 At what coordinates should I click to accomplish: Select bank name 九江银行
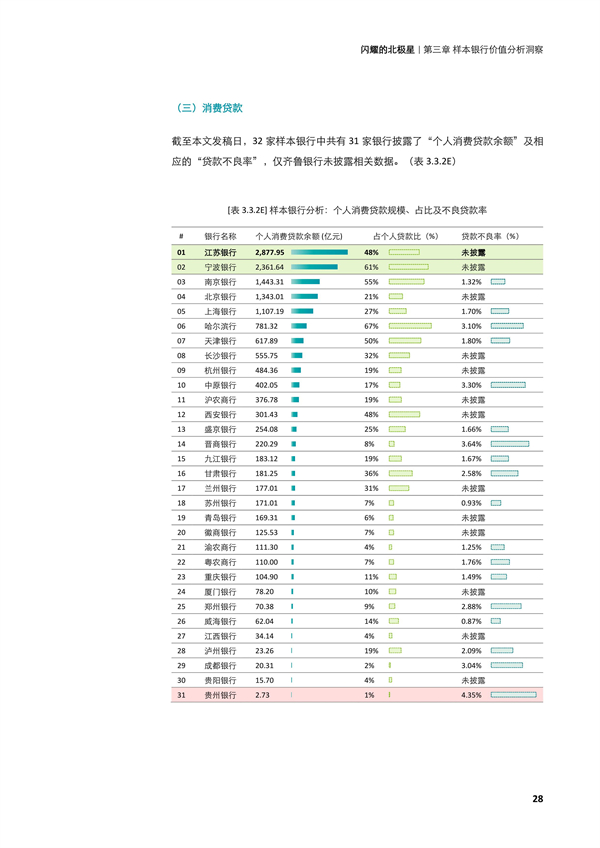pos(220,459)
